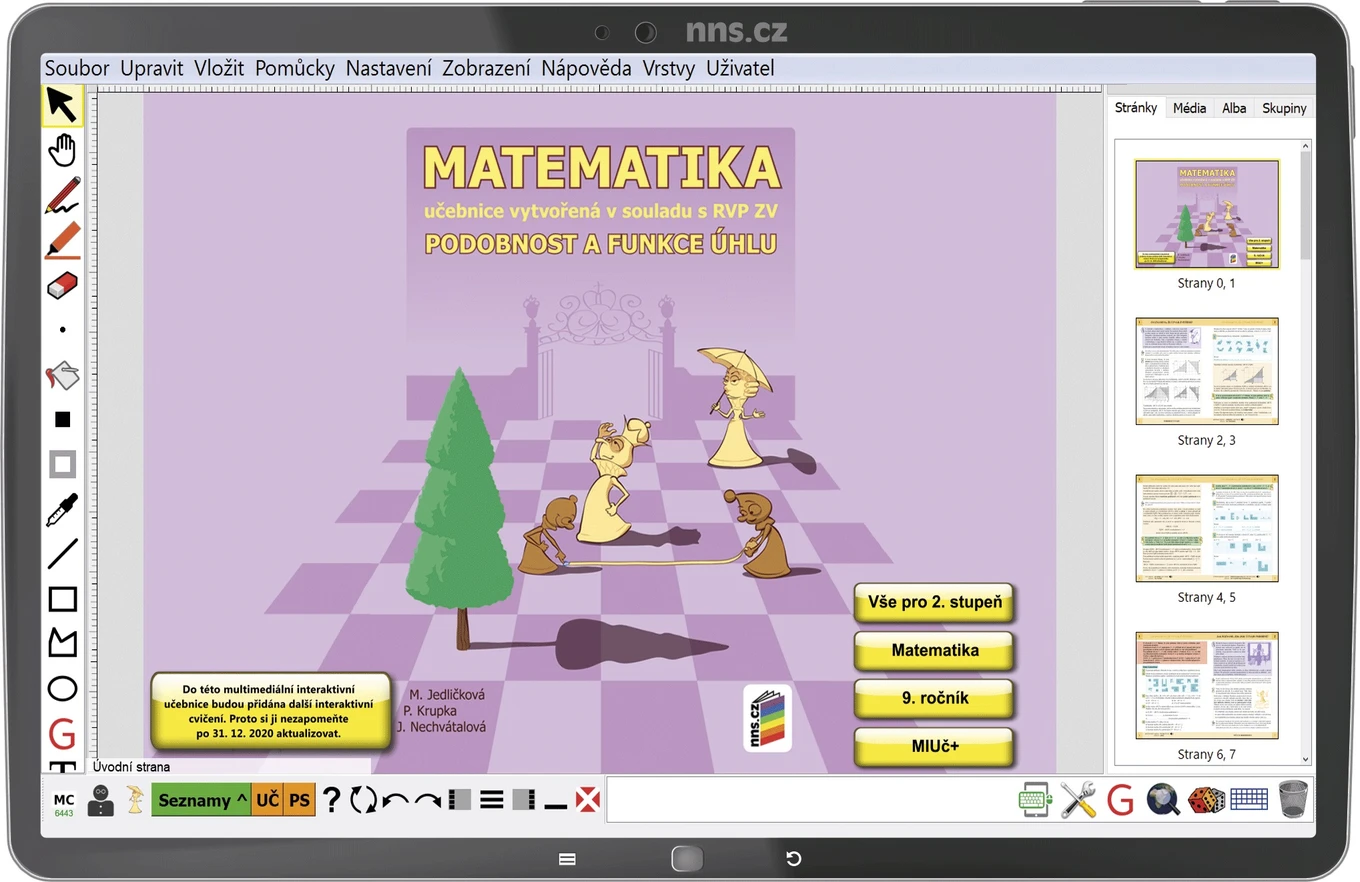Viewport: 1360px width, 882px height.
Task: Activate the paint bucket fill tool
Action: [62, 376]
